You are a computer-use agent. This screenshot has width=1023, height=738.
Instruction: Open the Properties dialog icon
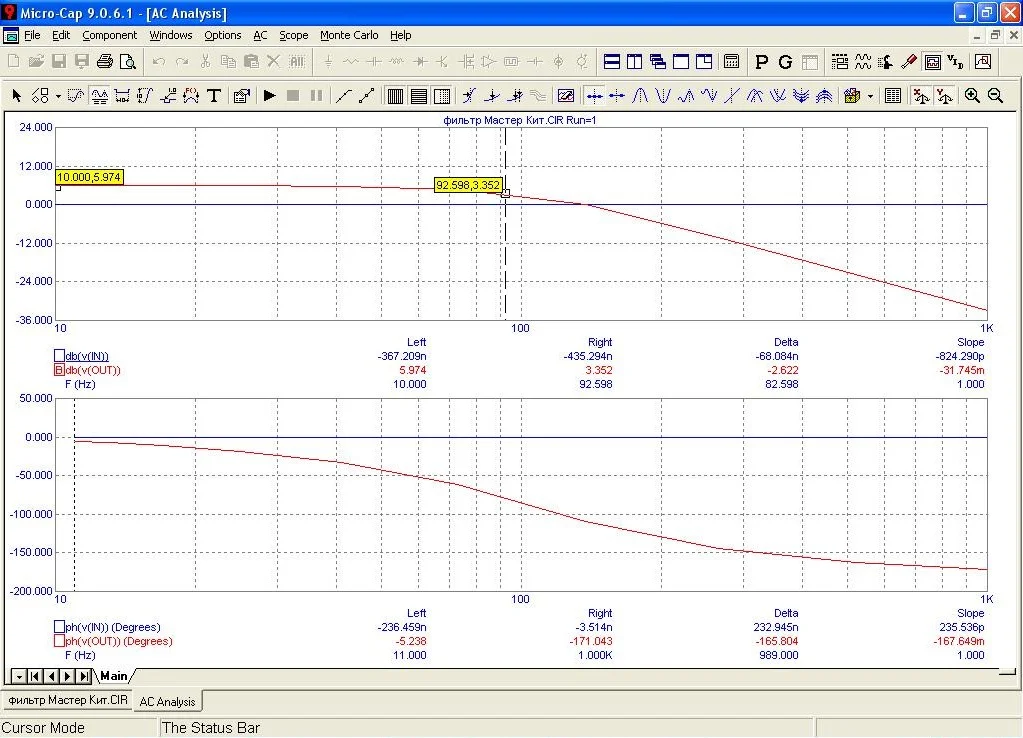pos(241,96)
